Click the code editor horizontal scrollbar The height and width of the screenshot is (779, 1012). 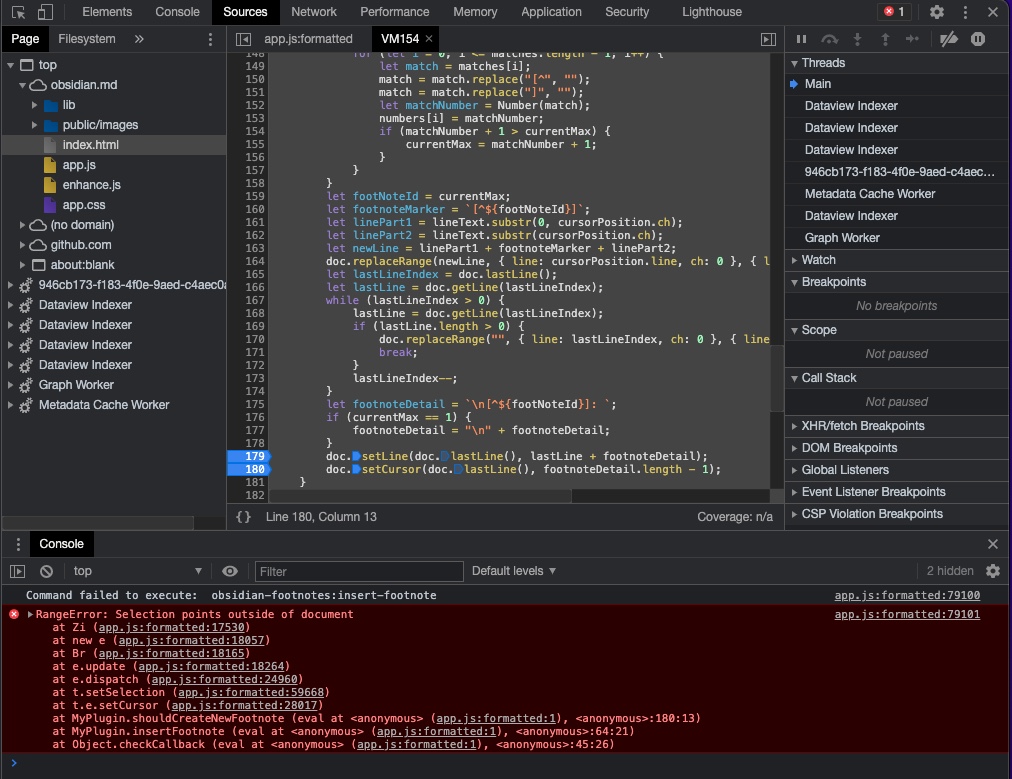[x=420, y=496]
